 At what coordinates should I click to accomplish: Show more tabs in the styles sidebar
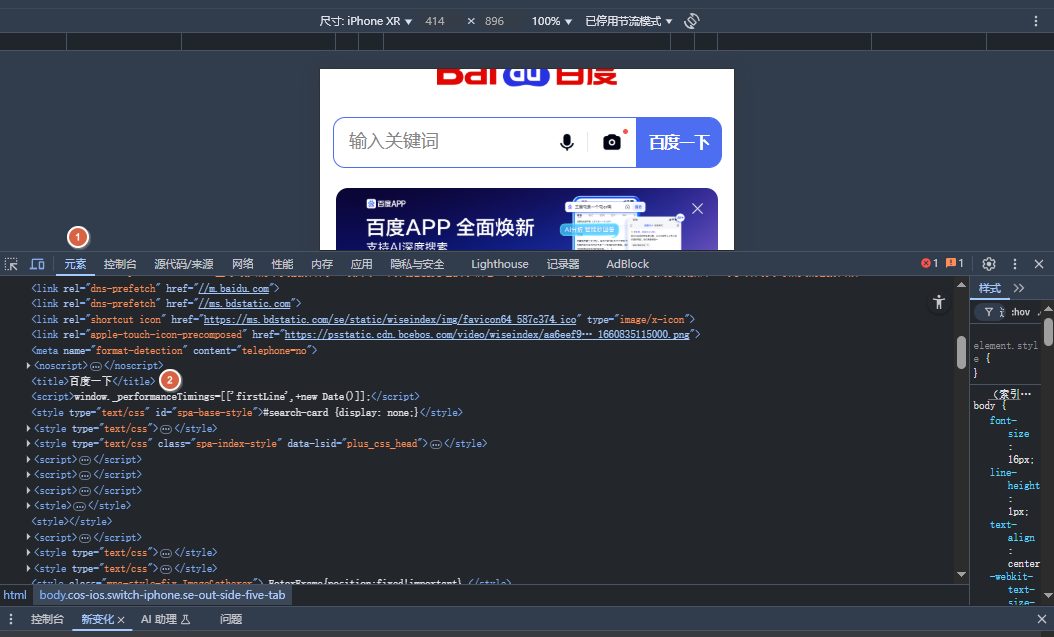1019,288
